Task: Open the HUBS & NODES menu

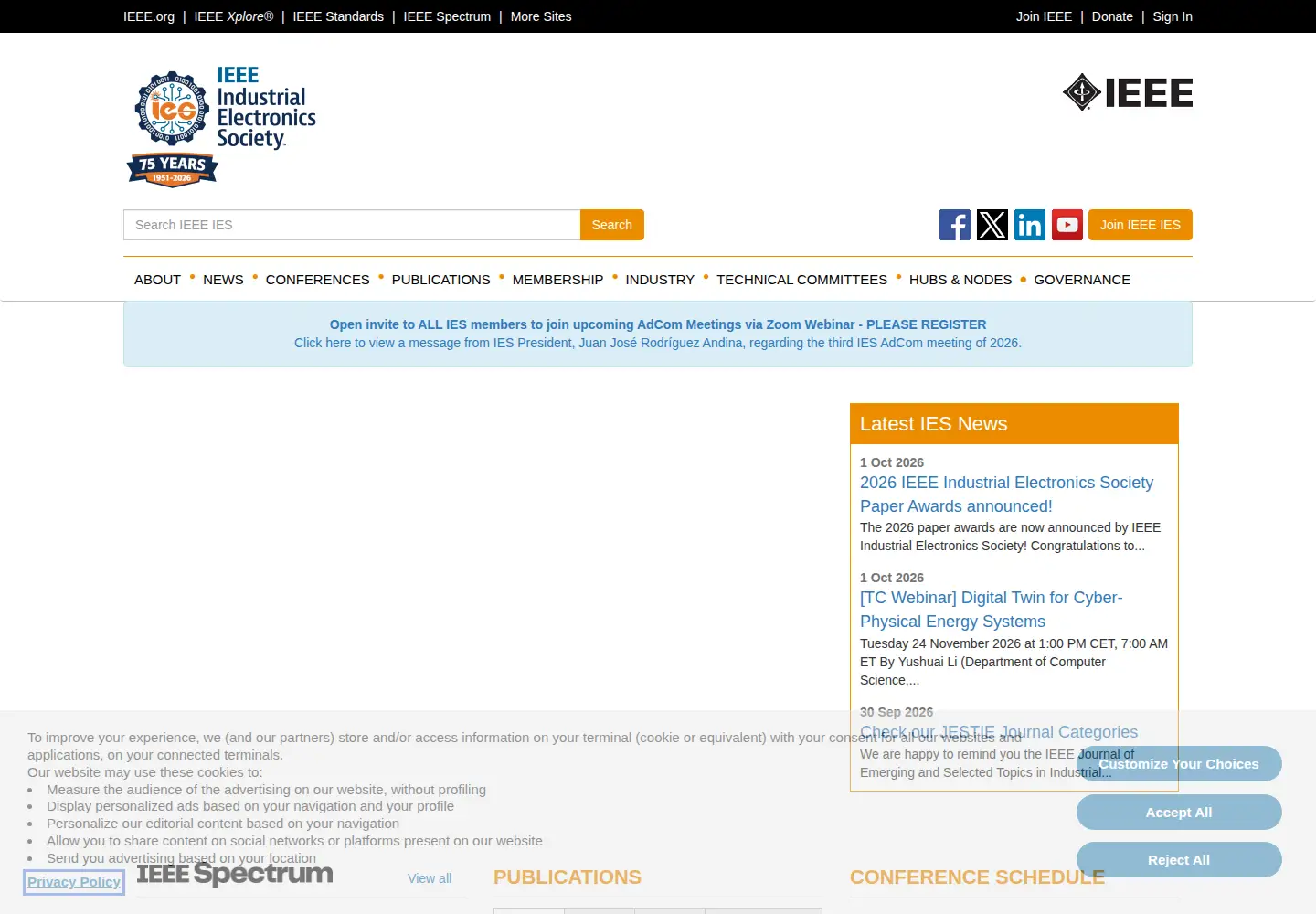Action: pyautogui.click(x=960, y=280)
